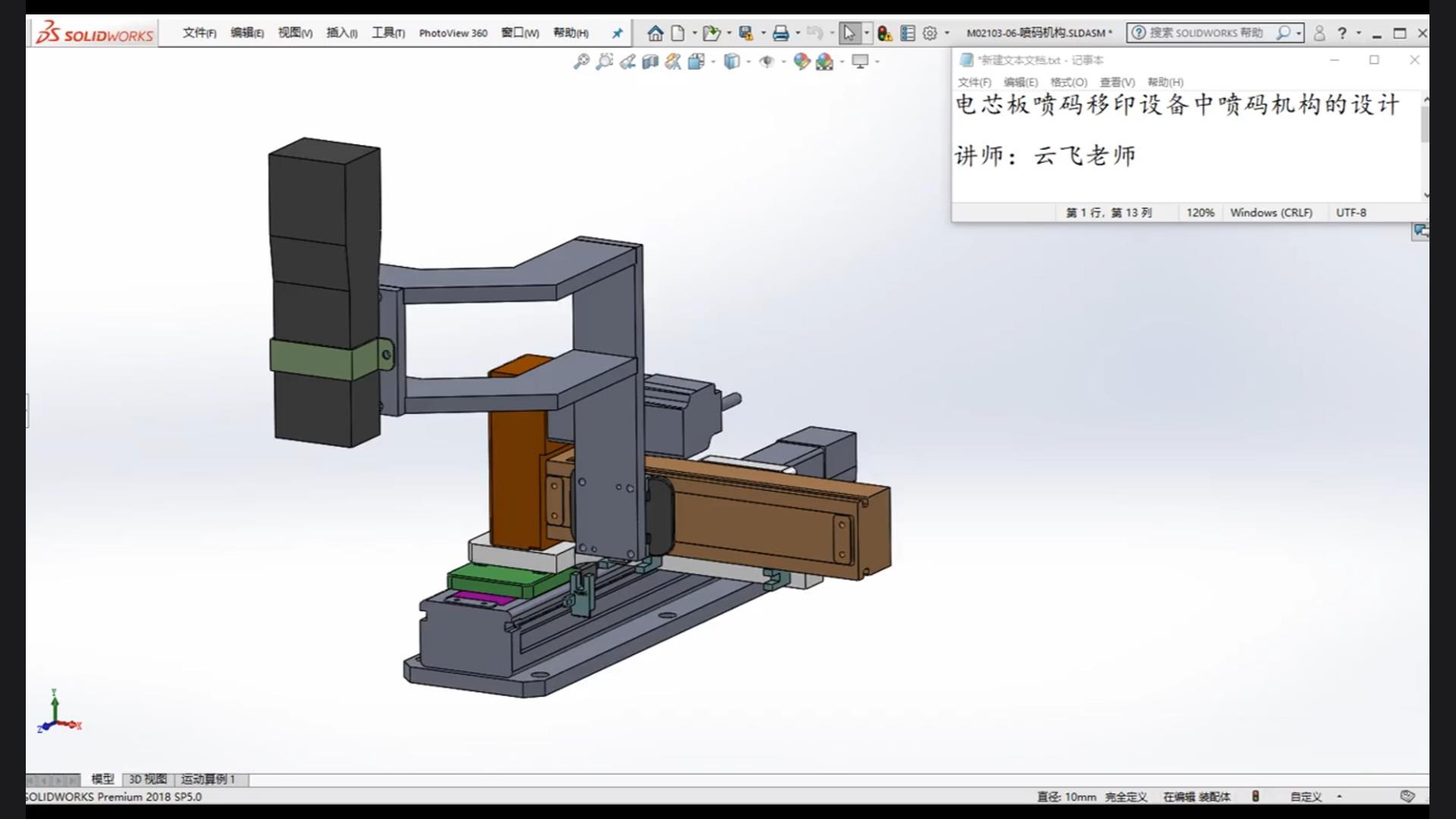
Task: Click the Undo arrow icon
Action: (x=815, y=33)
